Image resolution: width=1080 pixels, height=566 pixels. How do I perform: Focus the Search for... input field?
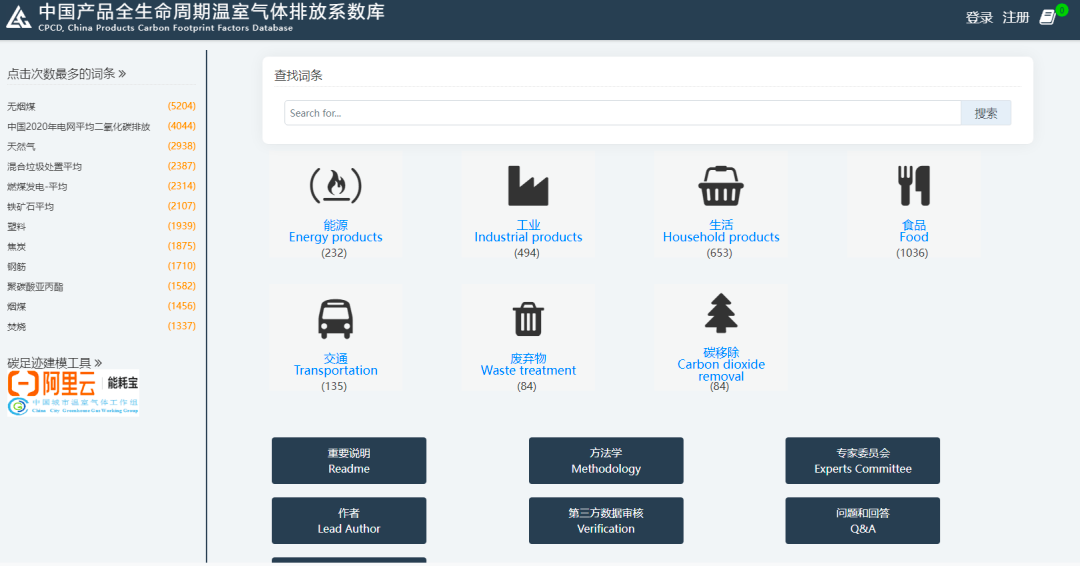pos(623,113)
